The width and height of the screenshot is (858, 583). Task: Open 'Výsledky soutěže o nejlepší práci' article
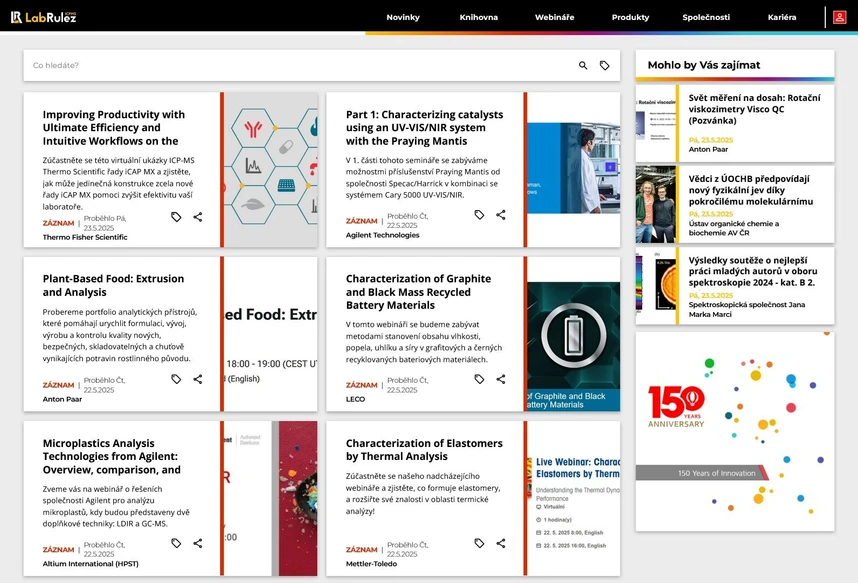(x=753, y=271)
